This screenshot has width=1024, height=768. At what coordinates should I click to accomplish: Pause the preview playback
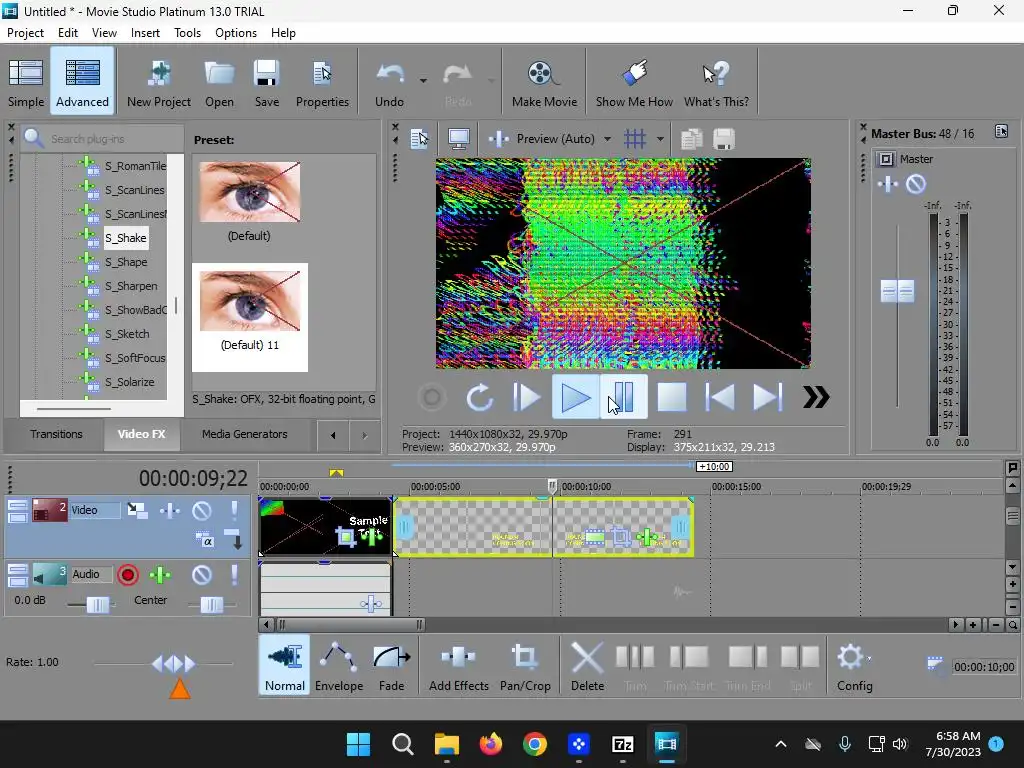pyautogui.click(x=624, y=397)
